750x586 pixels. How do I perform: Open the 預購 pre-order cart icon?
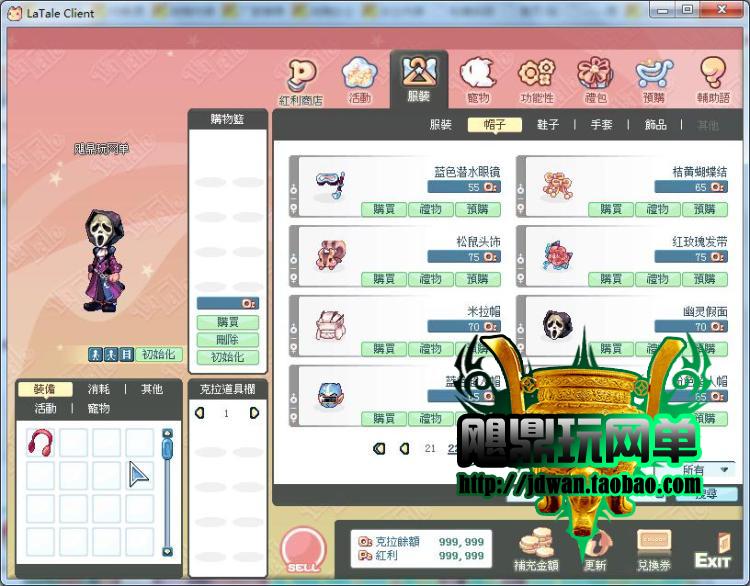click(x=653, y=80)
